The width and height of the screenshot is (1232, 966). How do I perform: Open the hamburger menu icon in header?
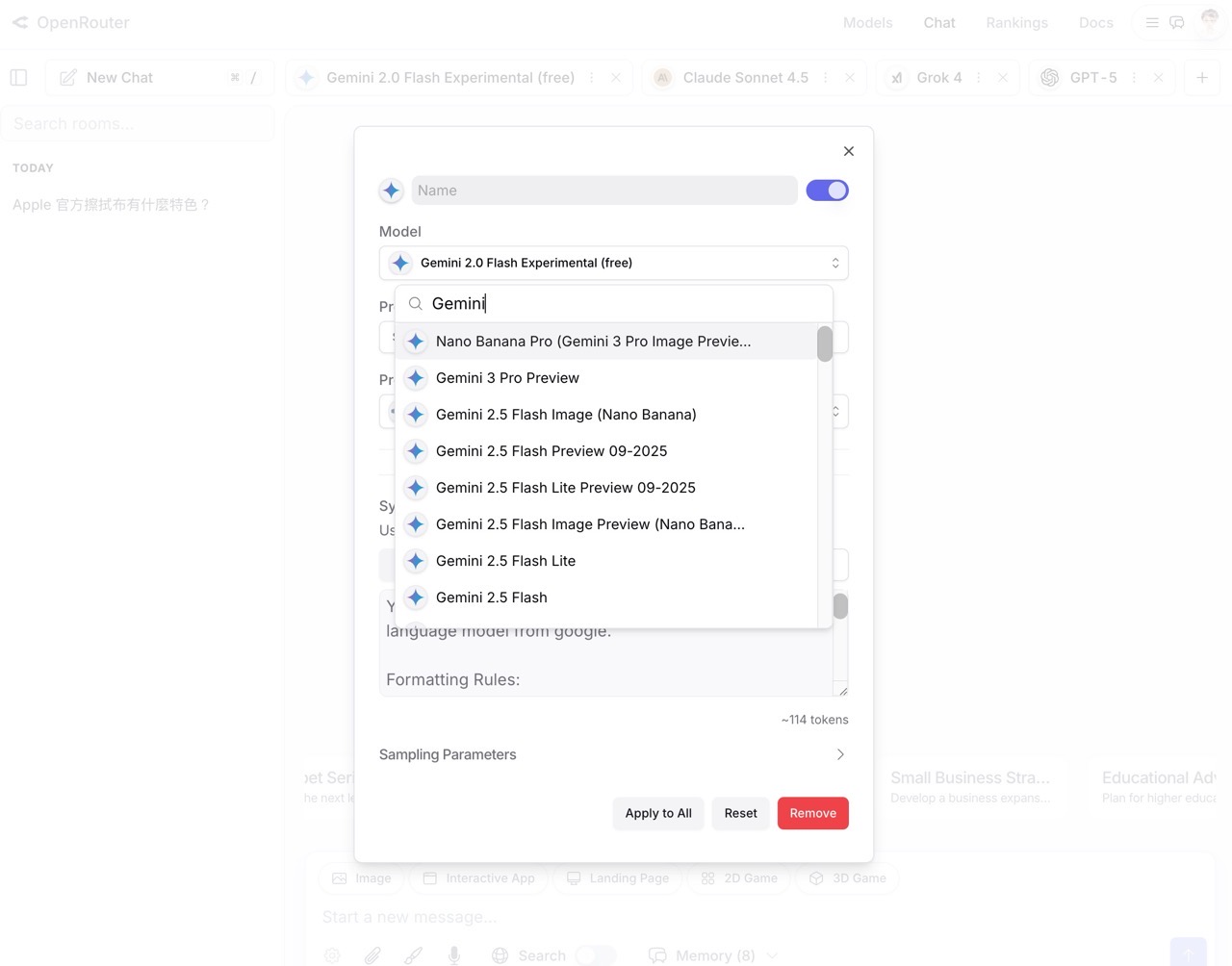pyautogui.click(x=1151, y=22)
